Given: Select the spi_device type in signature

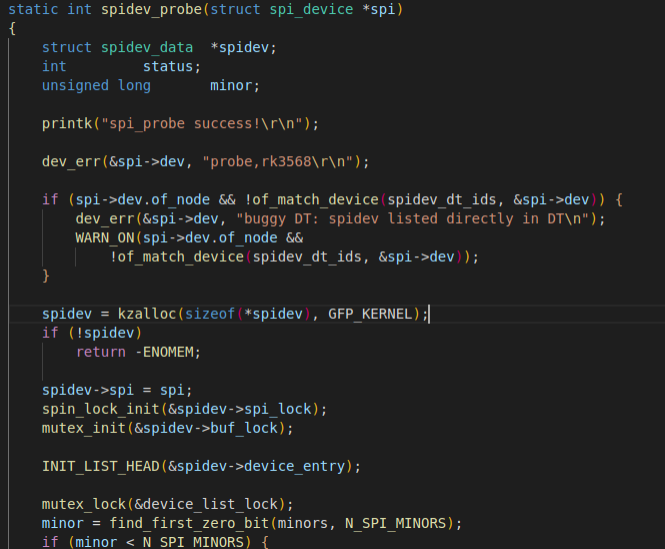Looking at the screenshot, I should [x=311, y=9].
